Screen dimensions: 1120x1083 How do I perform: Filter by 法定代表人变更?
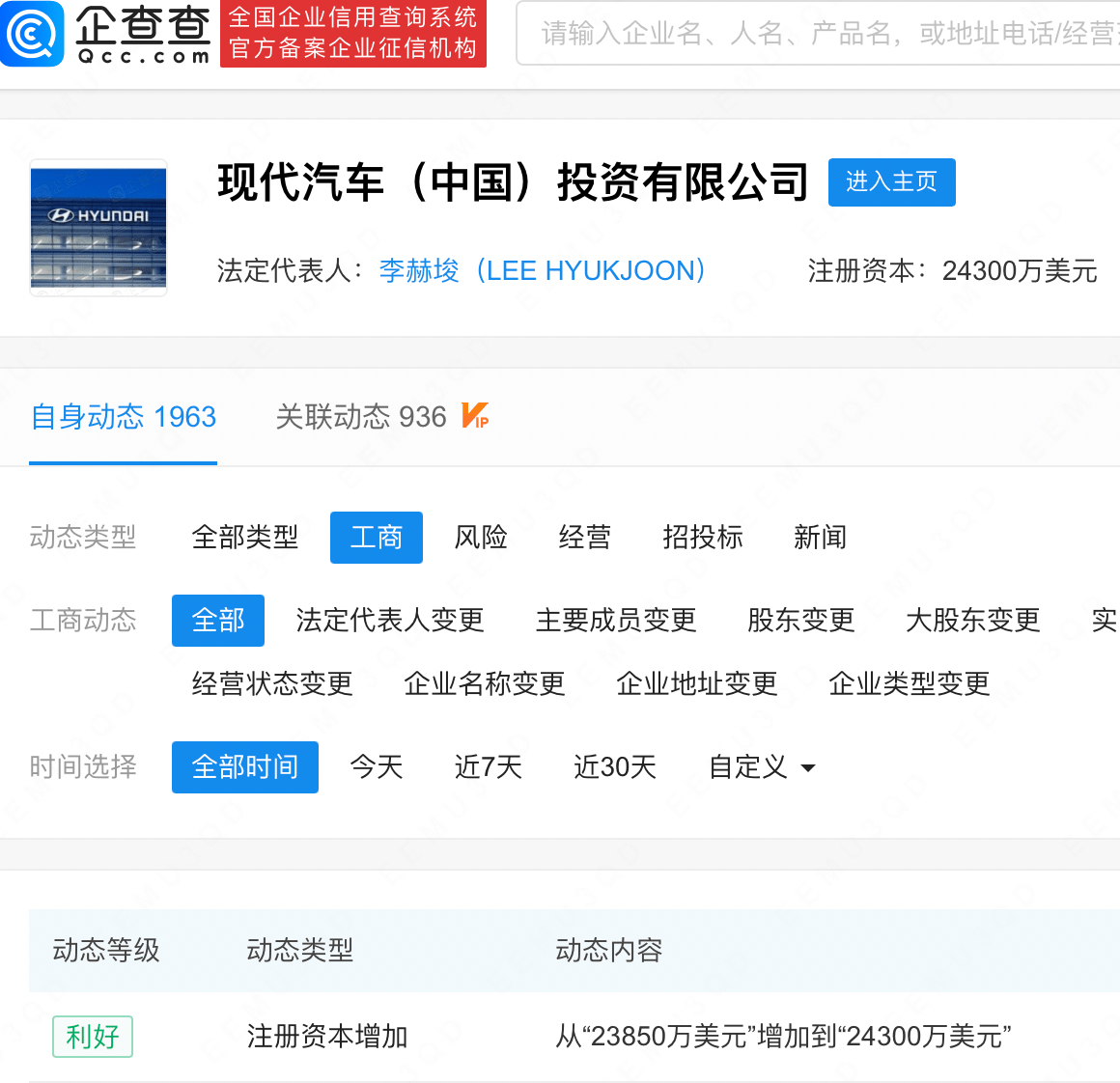point(390,621)
